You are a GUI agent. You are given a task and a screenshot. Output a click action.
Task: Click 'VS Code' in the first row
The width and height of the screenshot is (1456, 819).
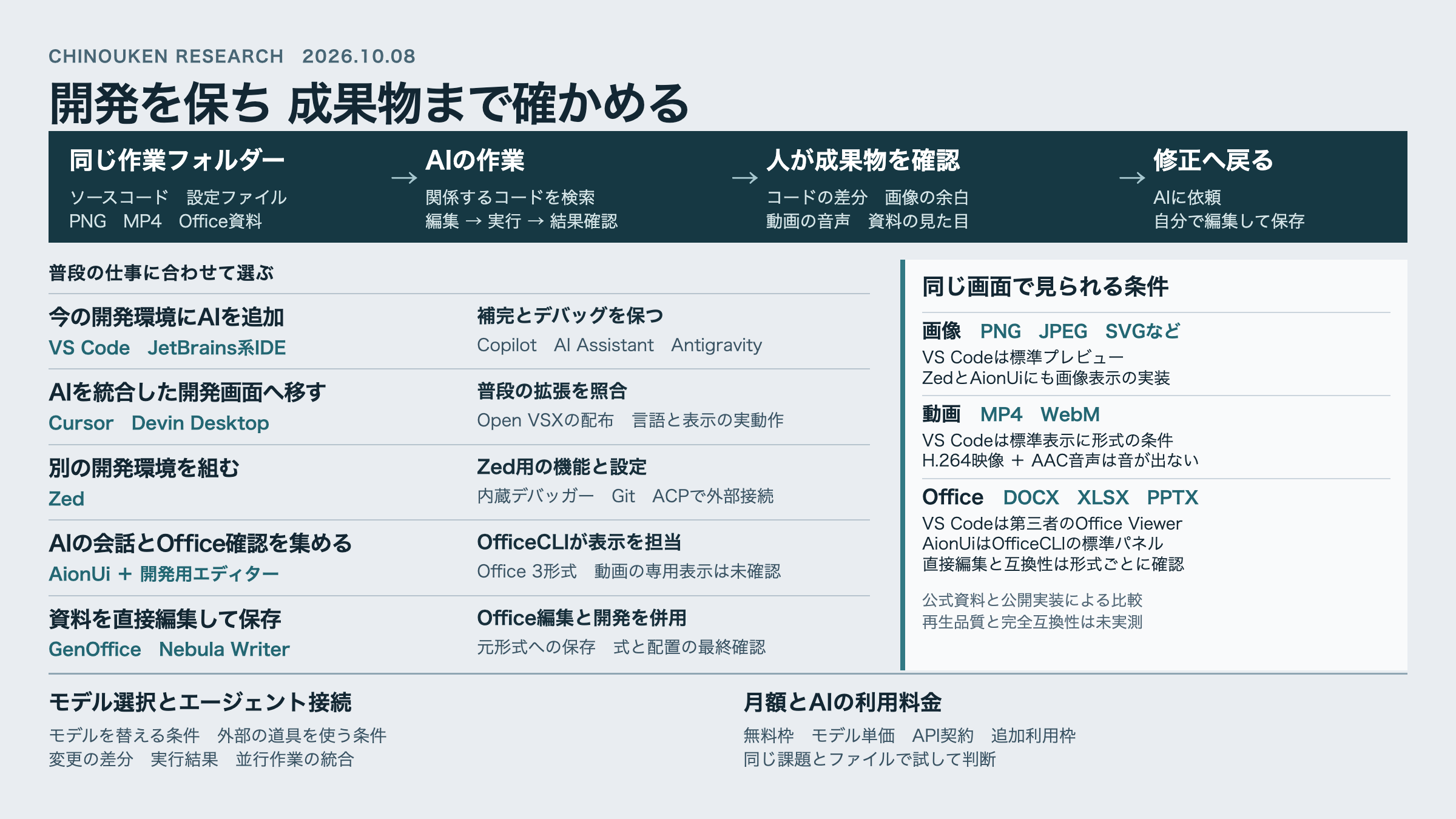[89, 348]
